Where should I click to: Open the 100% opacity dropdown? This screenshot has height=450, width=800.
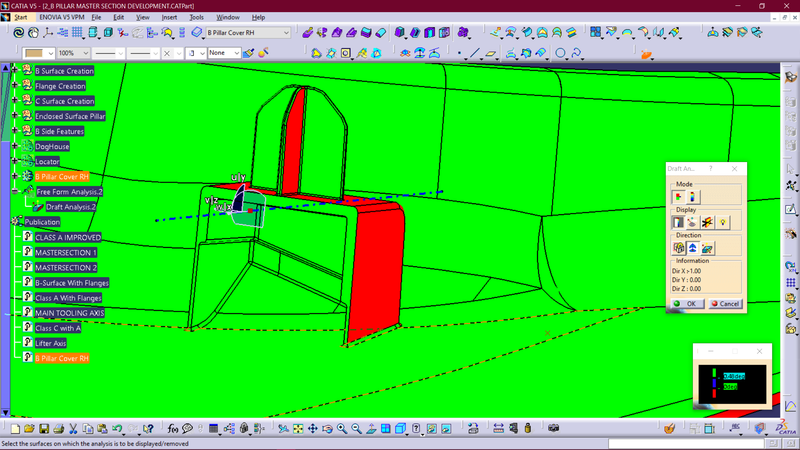point(85,53)
